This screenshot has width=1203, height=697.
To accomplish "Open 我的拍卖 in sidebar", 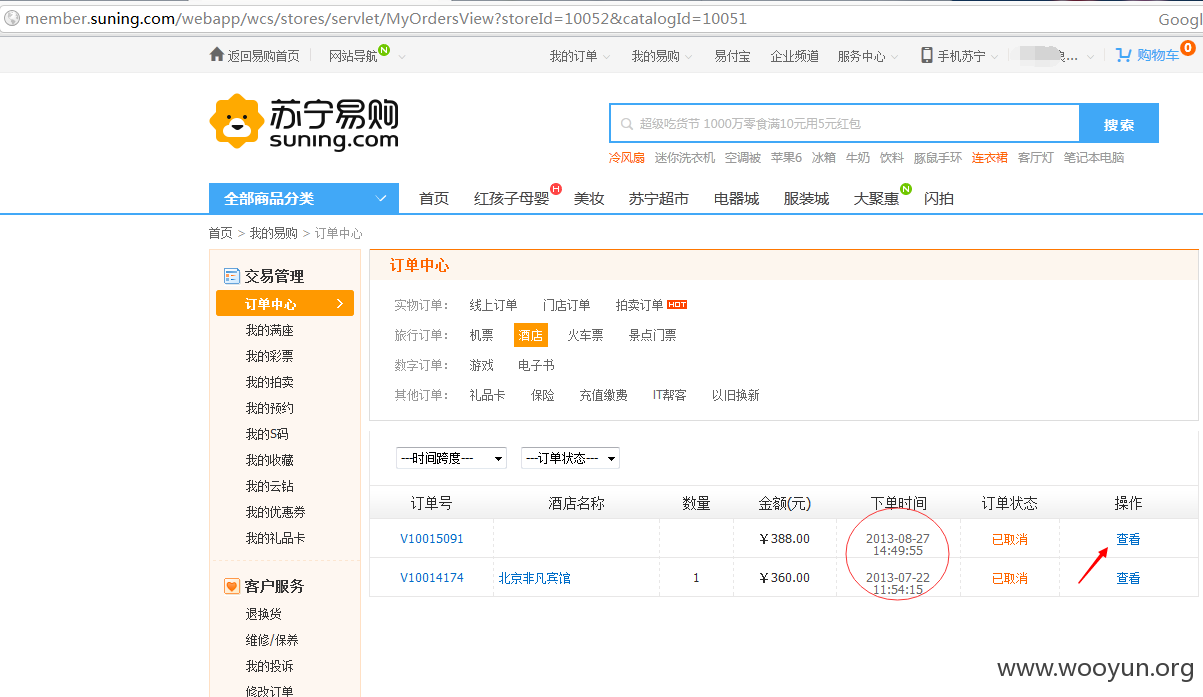I will click(270, 382).
